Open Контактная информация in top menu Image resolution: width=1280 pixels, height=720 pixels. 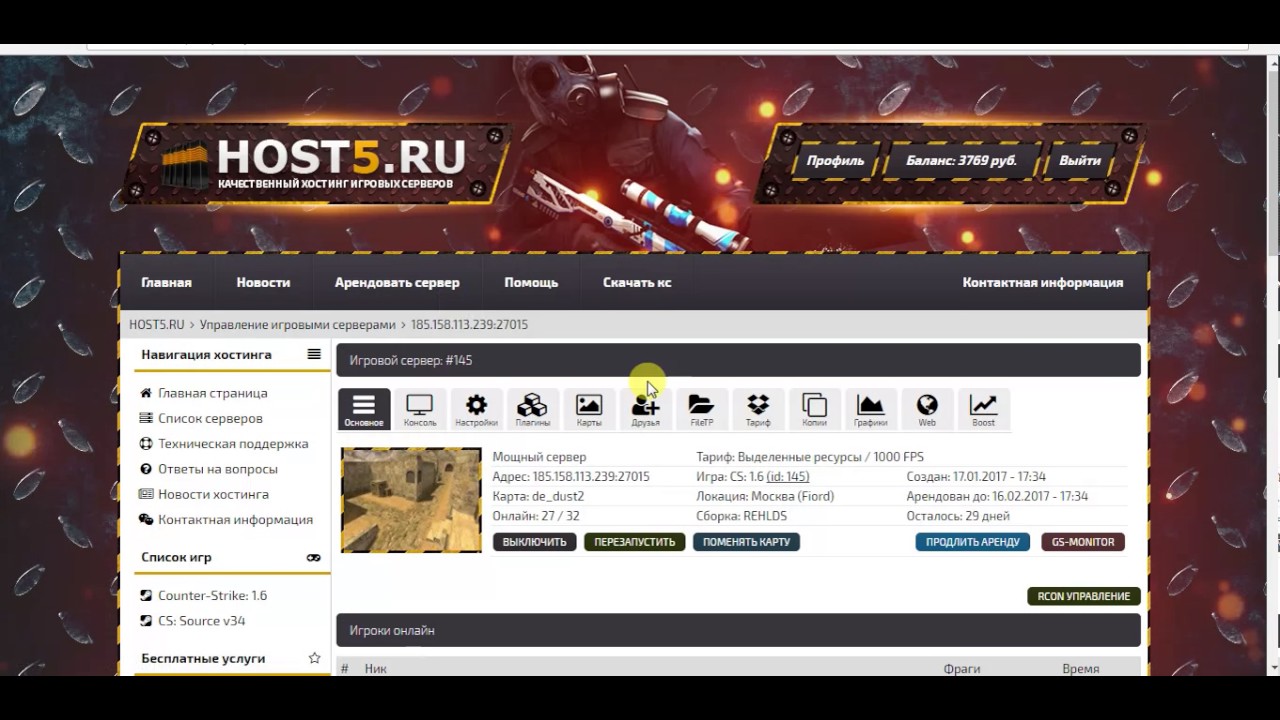point(1043,283)
